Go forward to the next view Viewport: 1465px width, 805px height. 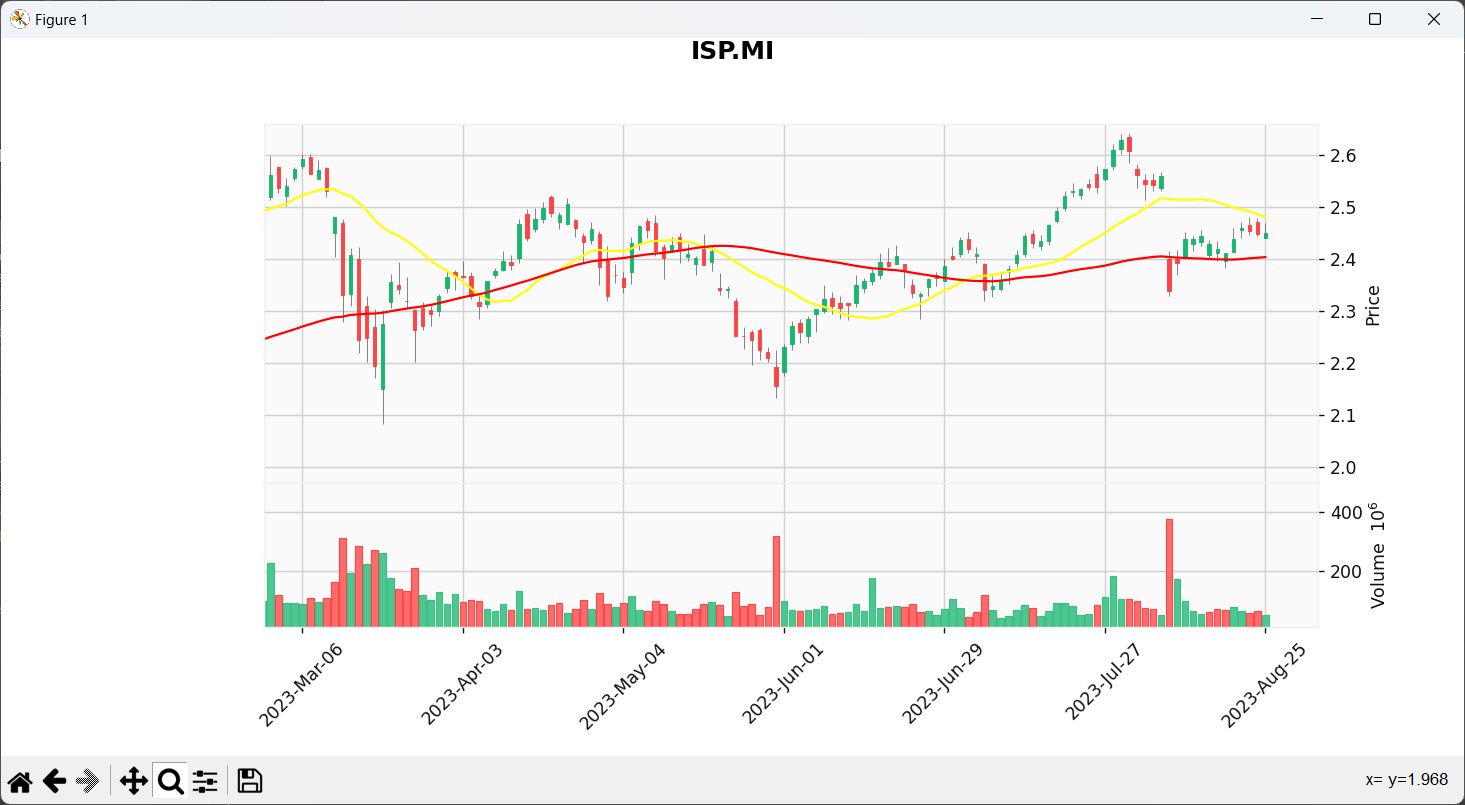[88, 781]
